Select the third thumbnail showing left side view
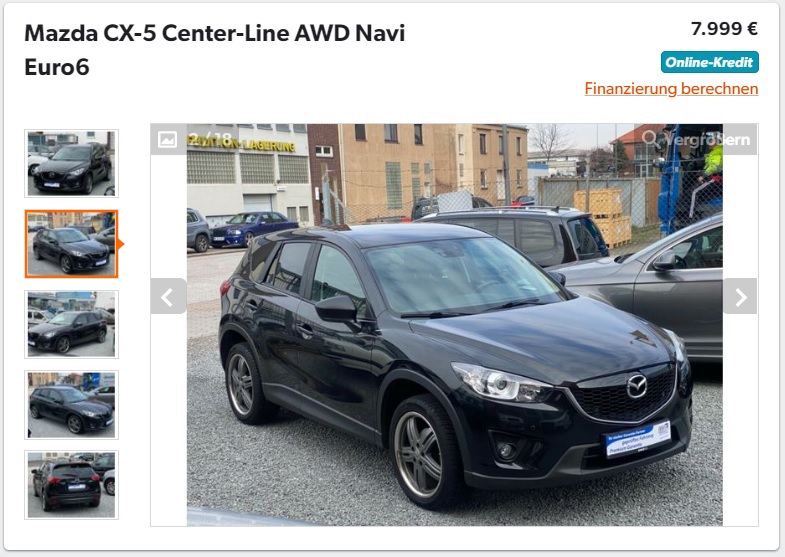The width and height of the screenshot is (785, 557). [x=72, y=324]
